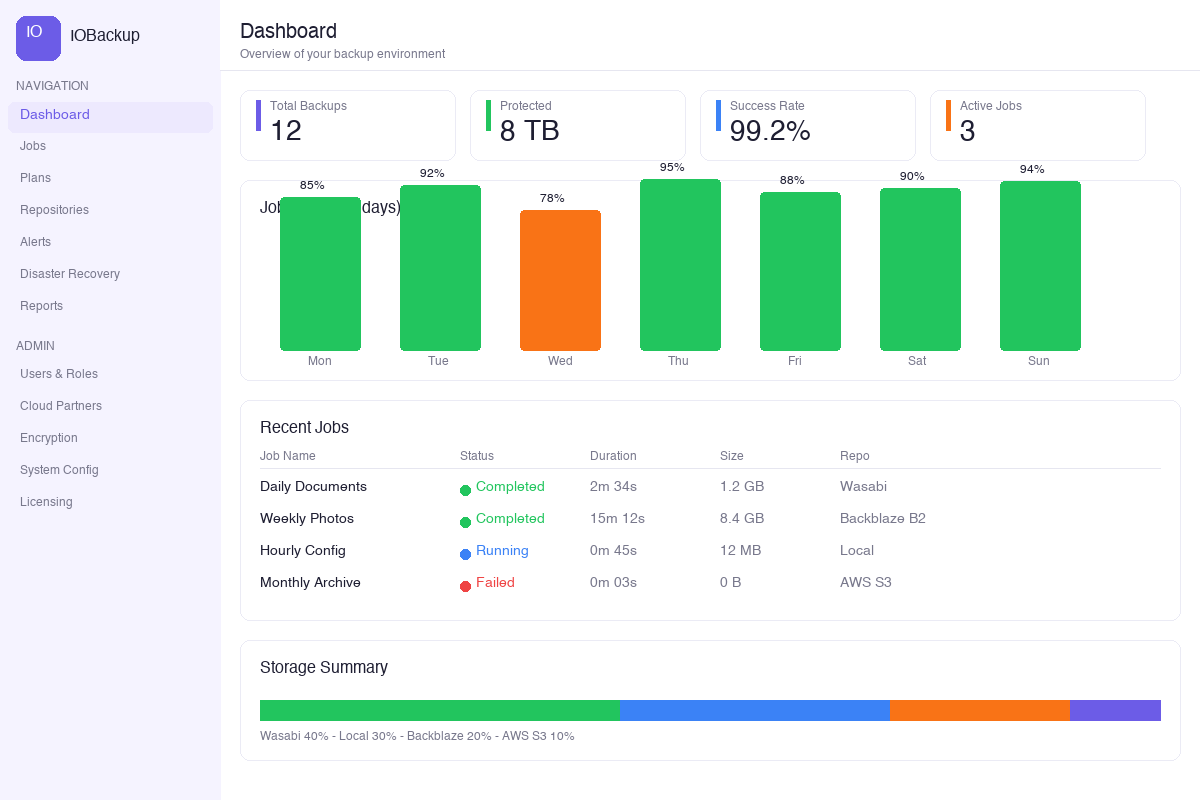Viewport: 1200px width, 800px height.
Task: Click the Job Name column header
Action: (x=288, y=456)
